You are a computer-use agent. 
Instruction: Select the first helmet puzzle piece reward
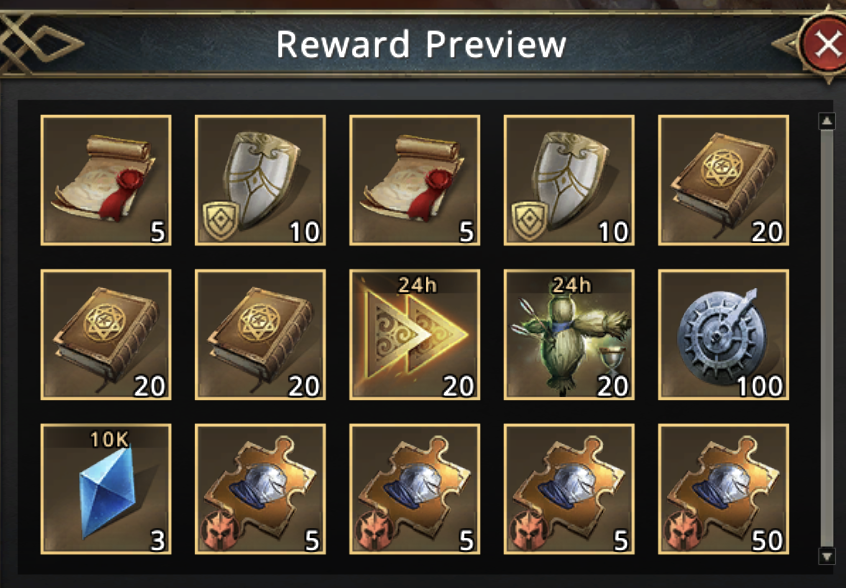260,489
